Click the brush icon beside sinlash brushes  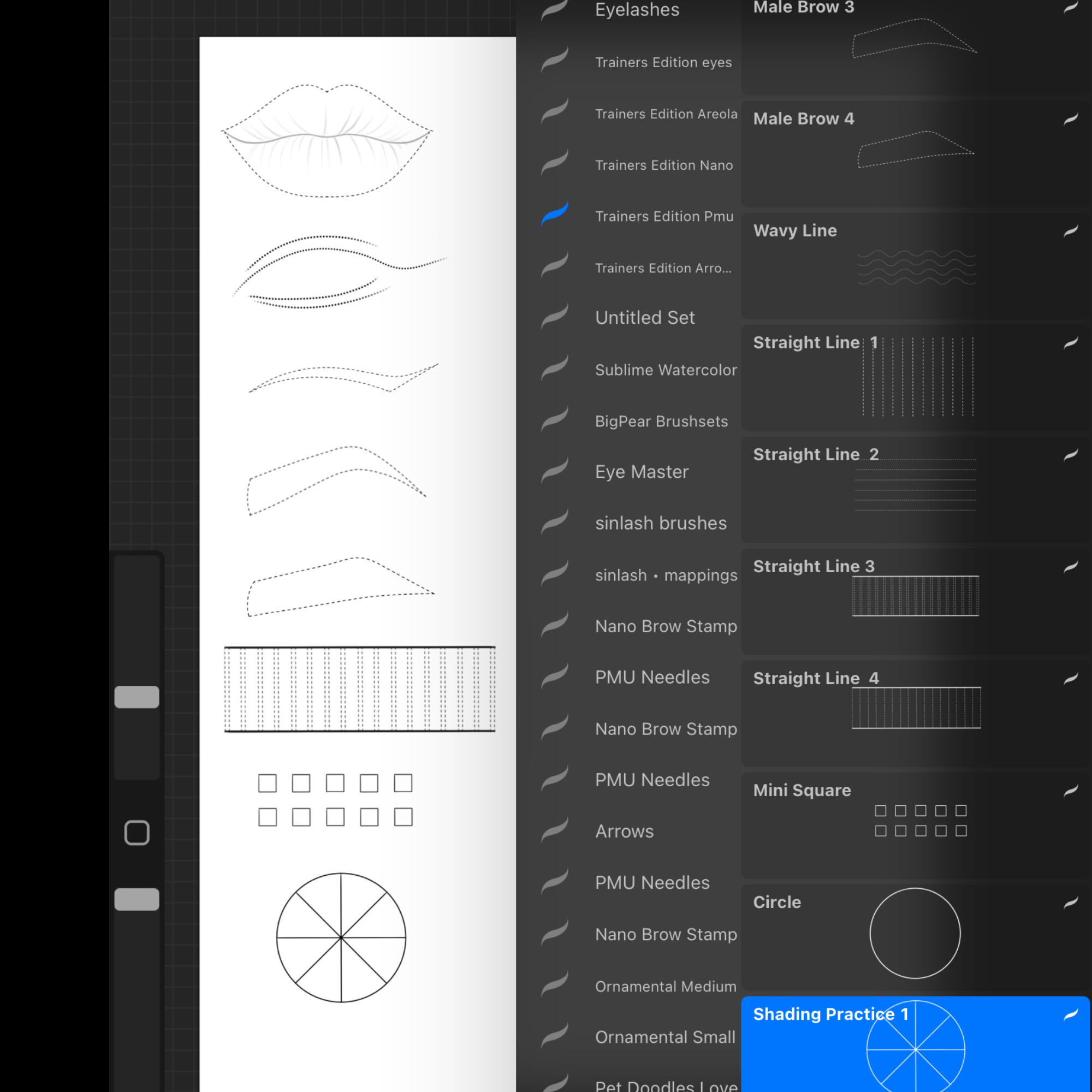coord(555,521)
